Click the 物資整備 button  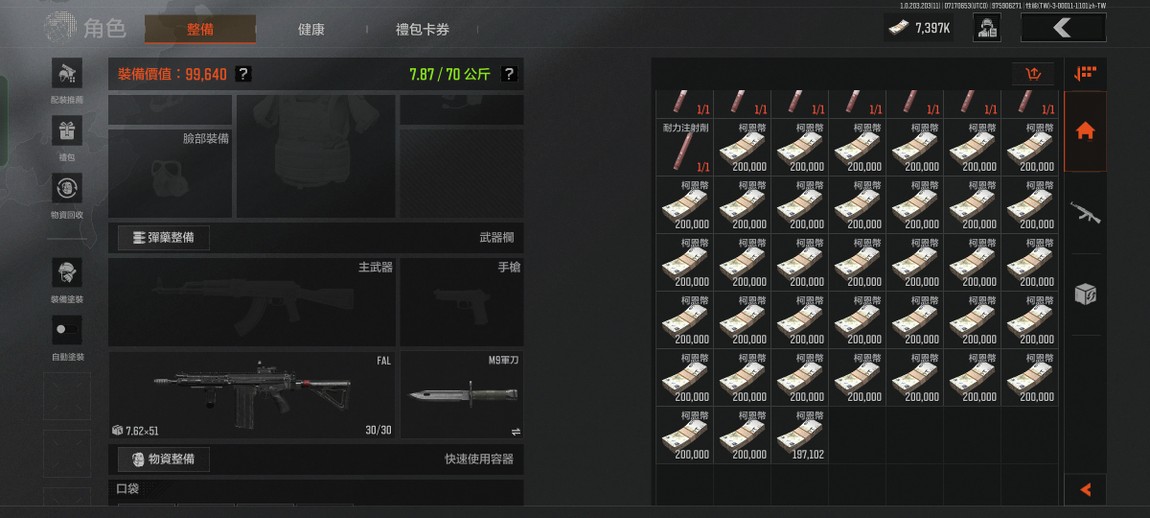coord(164,459)
